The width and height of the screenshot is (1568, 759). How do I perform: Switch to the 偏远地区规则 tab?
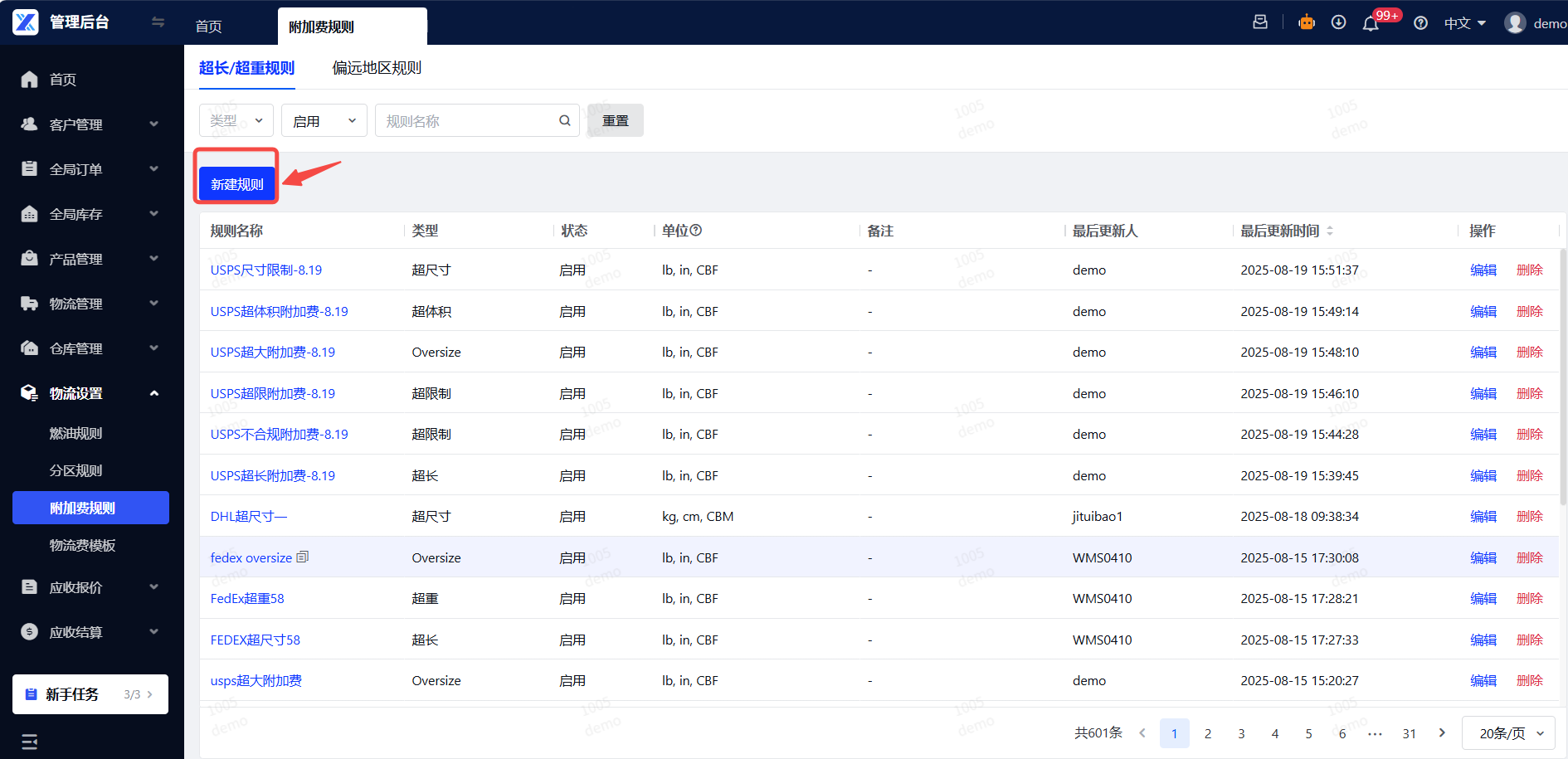[x=377, y=68]
